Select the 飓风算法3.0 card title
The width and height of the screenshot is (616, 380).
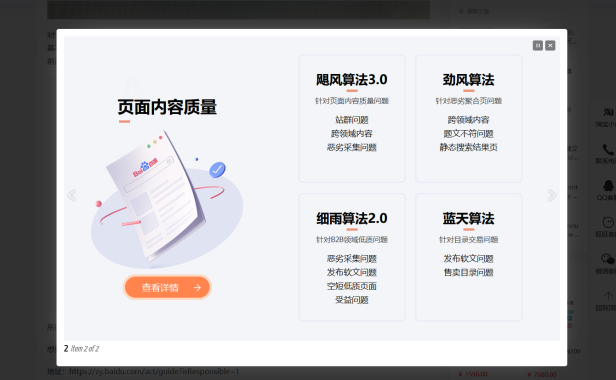coord(352,80)
